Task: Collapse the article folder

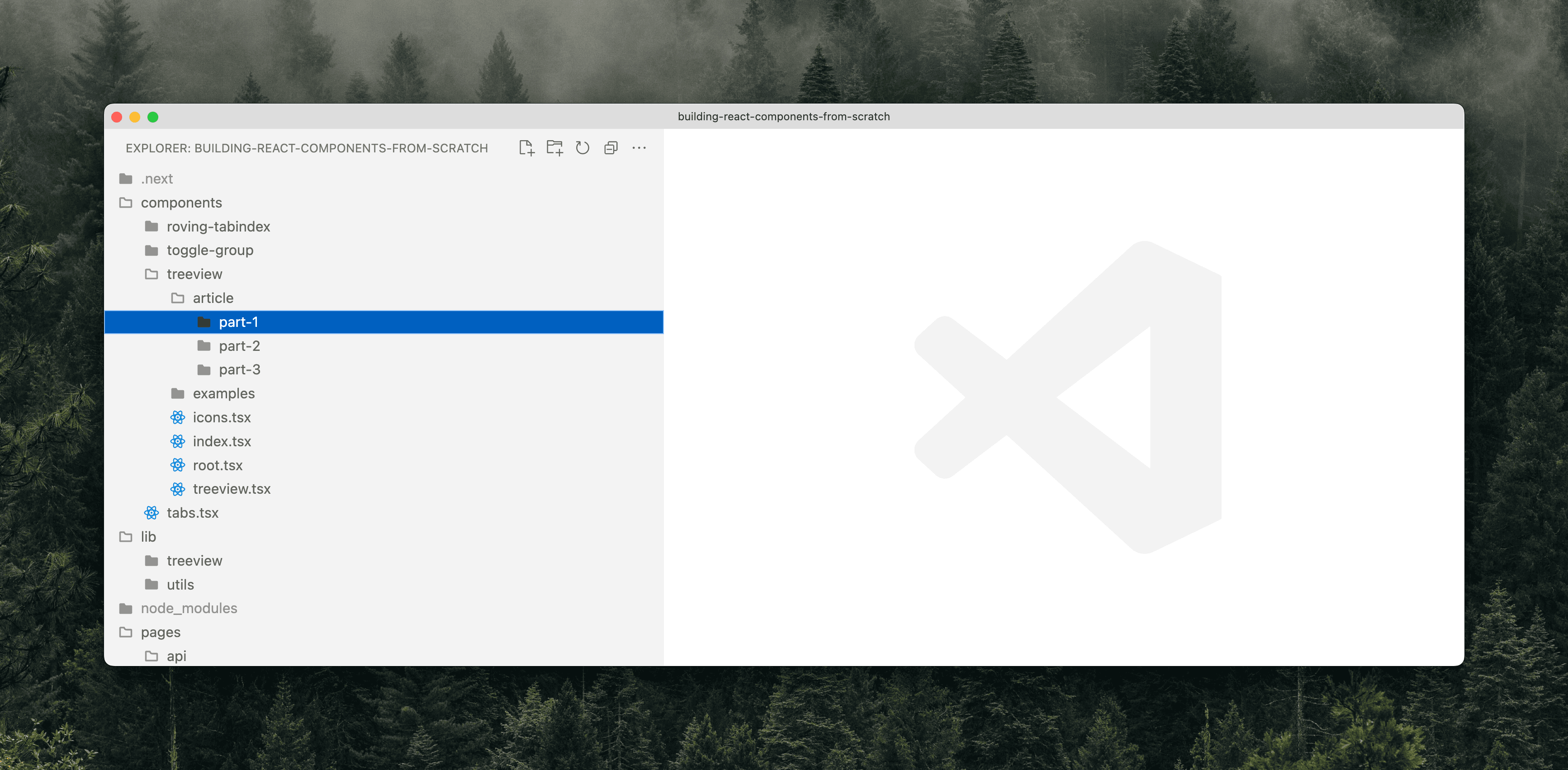Action: point(213,298)
